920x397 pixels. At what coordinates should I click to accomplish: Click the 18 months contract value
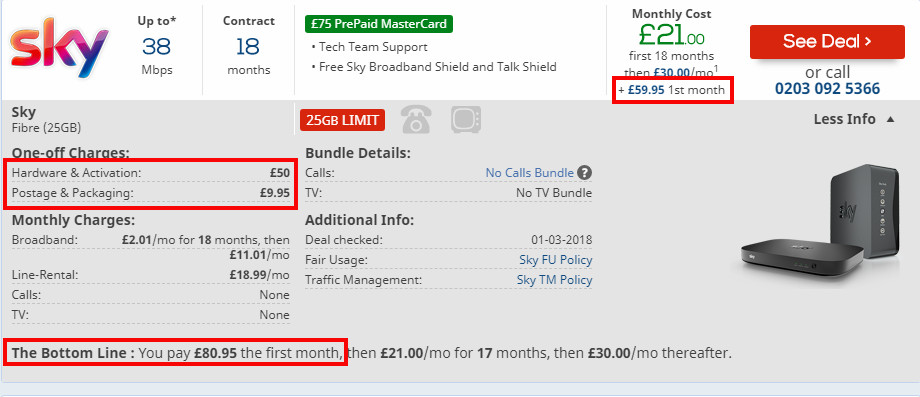click(249, 45)
